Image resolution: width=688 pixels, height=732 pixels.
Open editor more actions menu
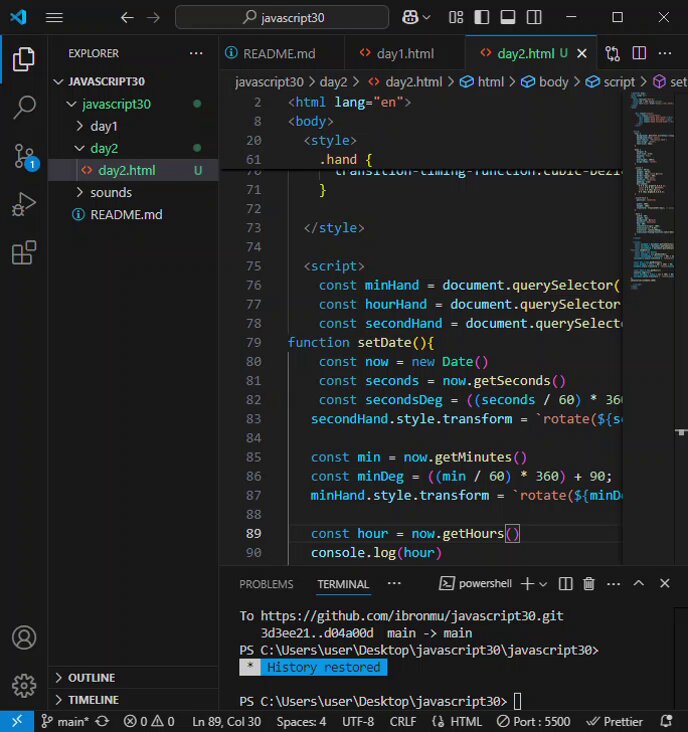point(665,53)
